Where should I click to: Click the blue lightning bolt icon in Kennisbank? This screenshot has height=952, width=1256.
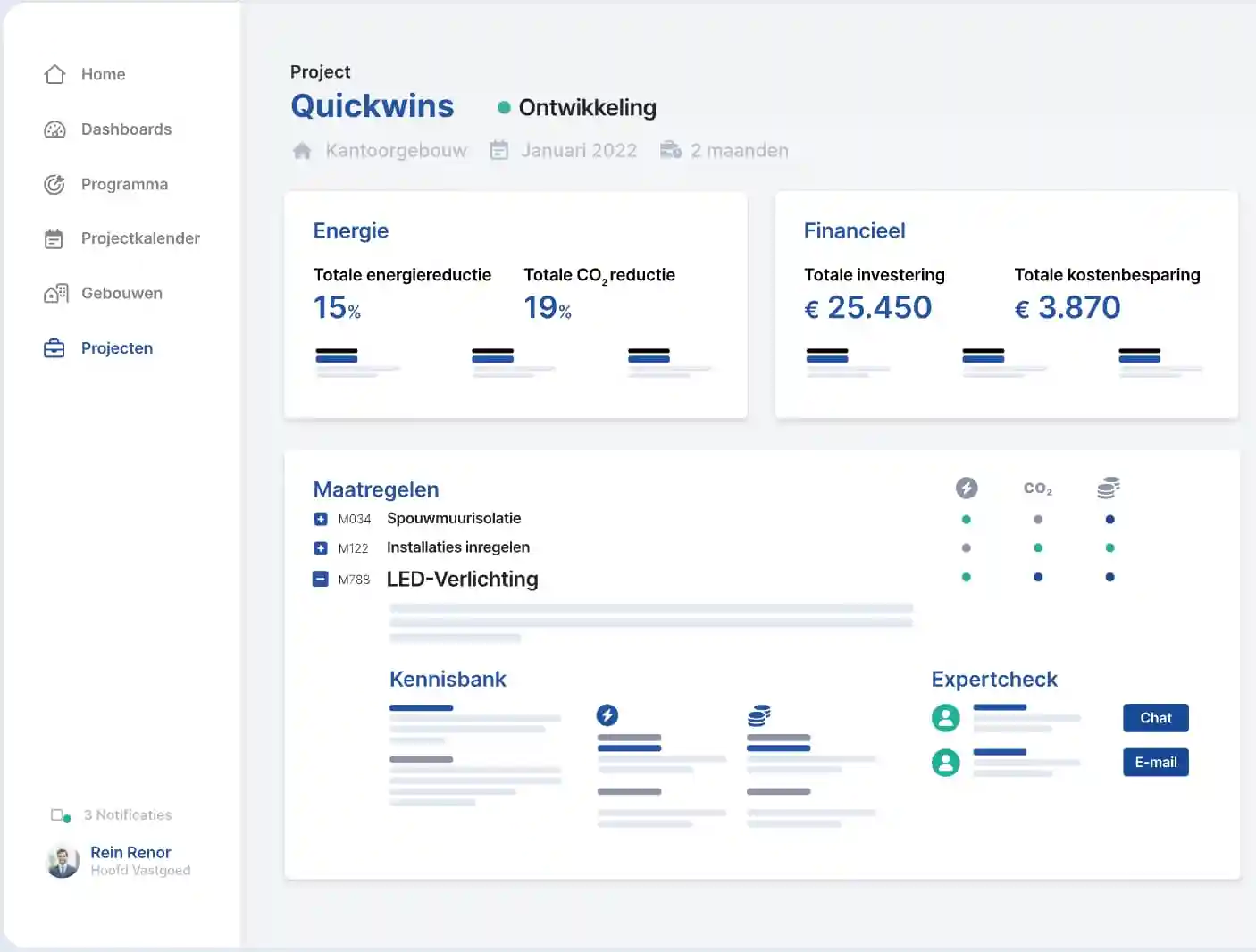coord(607,714)
